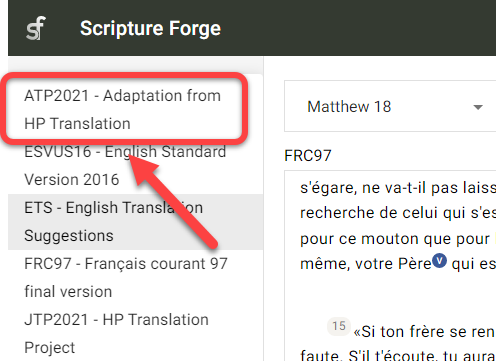Open the ATP2021 Adaptation from HP Translation project
The width and height of the screenshot is (496, 361).
(x=124, y=109)
